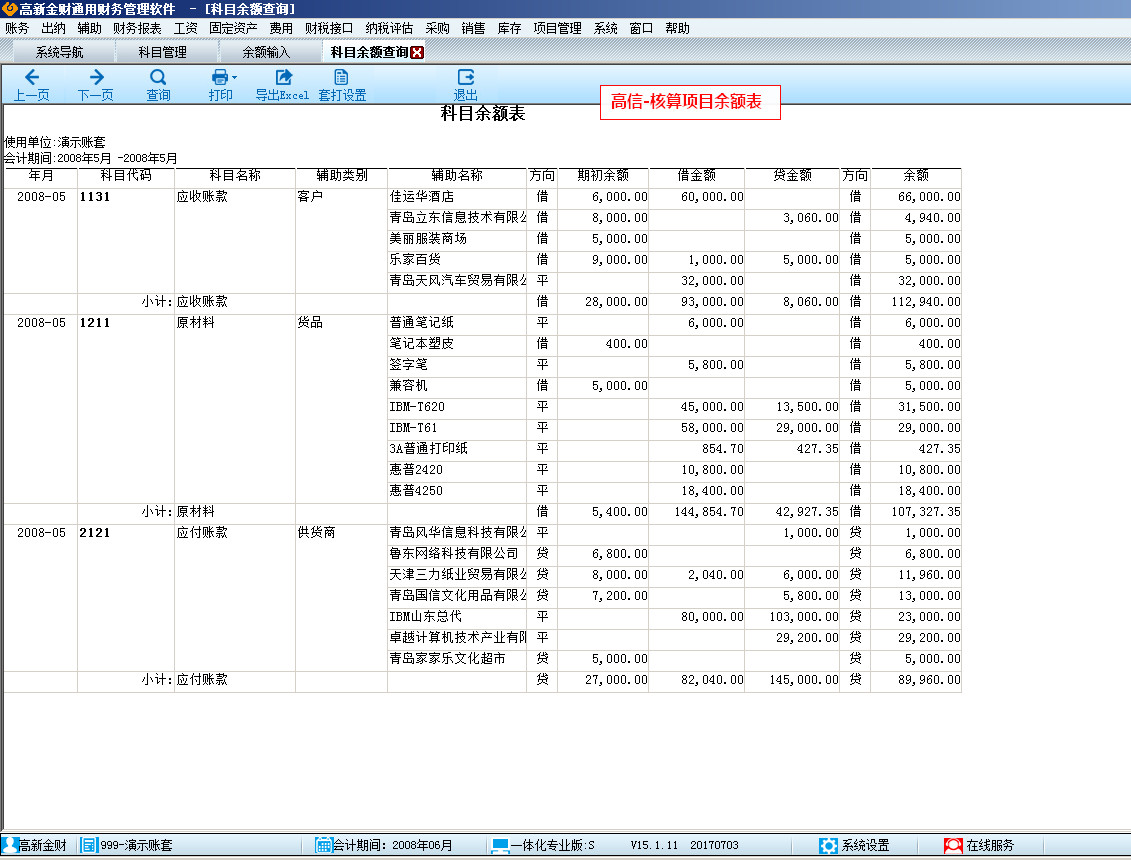Open the 查询 search magnifier icon
Image resolution: width=1131 pixels, height=860 pixels.
tap(158, 78)
